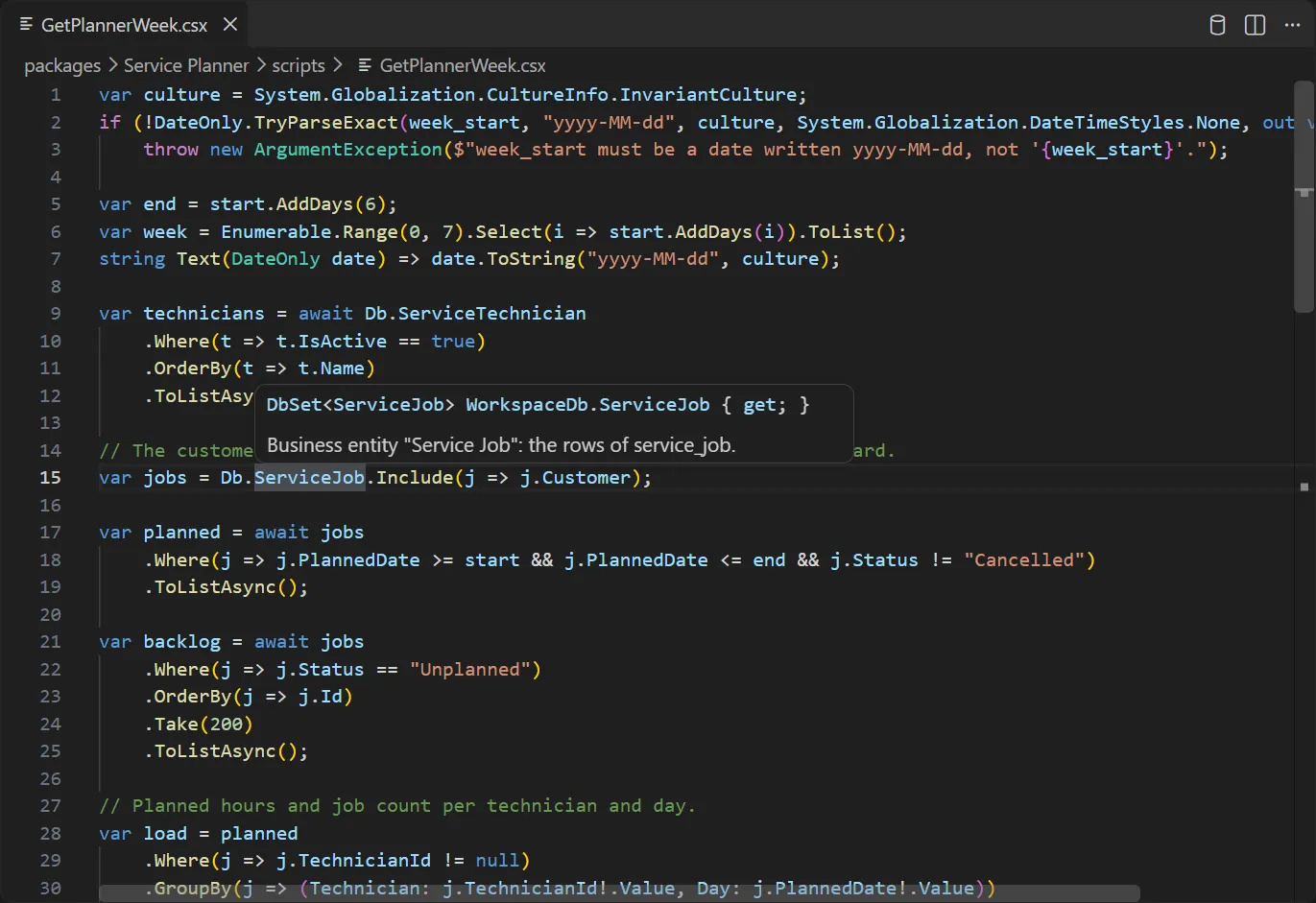1316x903 pixels.
Task: Click the horizontal scrollbar at the bottom
Action: click(619, 893)
